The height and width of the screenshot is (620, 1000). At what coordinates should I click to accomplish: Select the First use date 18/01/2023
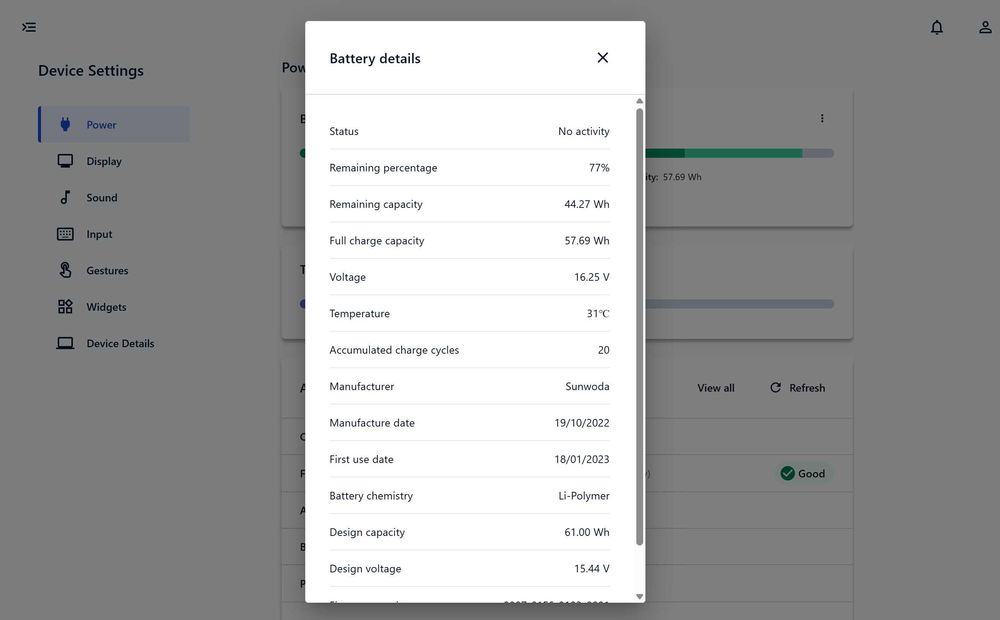coord(582,459)
